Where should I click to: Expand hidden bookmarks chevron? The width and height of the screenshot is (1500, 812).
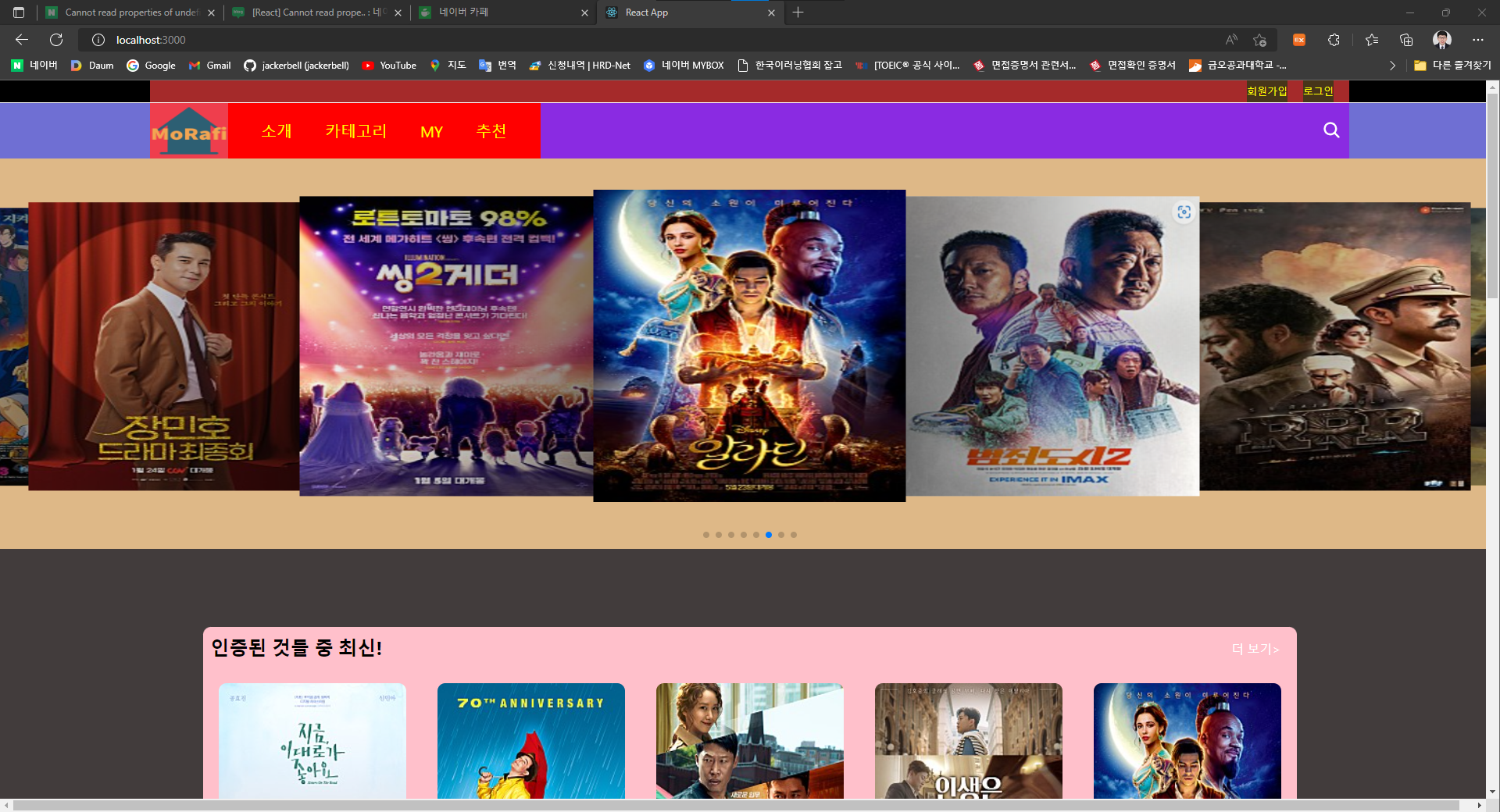(x=1392, y=66)
